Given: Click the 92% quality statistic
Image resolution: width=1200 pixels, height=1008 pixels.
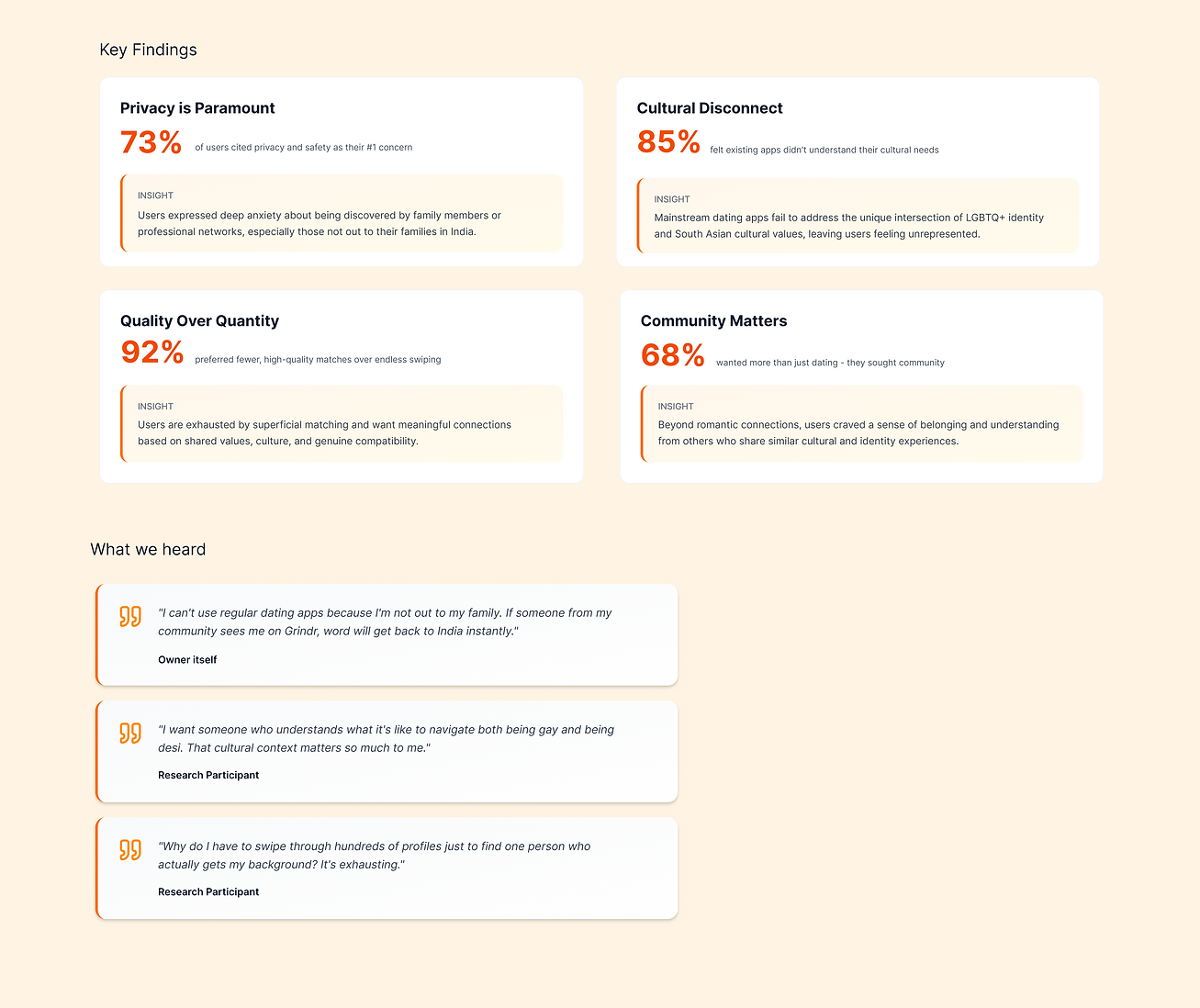Looking at the screenshot, I should coord(152,352).
